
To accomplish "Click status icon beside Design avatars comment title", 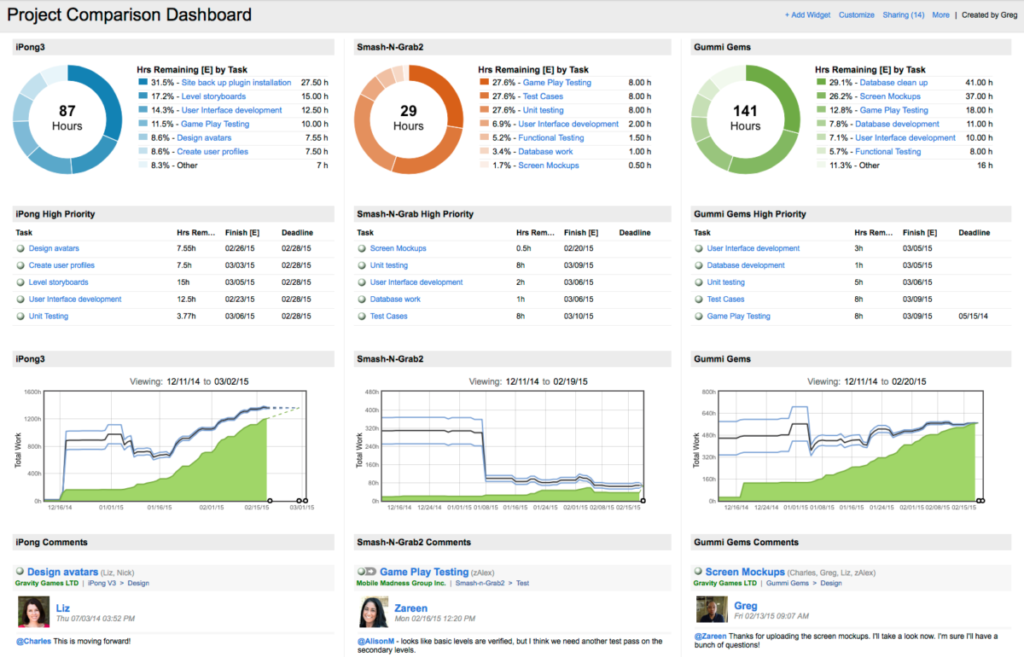I will (x=20, y=572).
